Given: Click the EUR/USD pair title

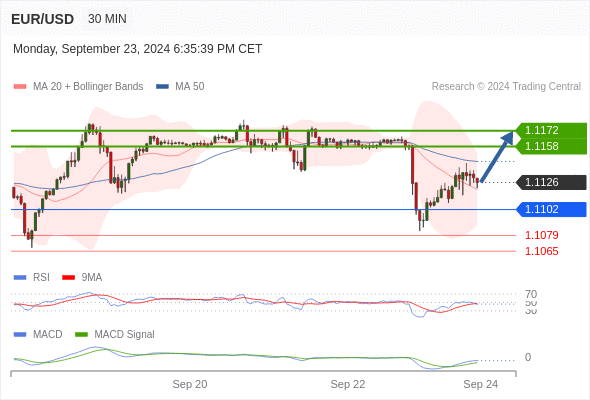Looking at the screenshot, I should (x=43, y=19).
